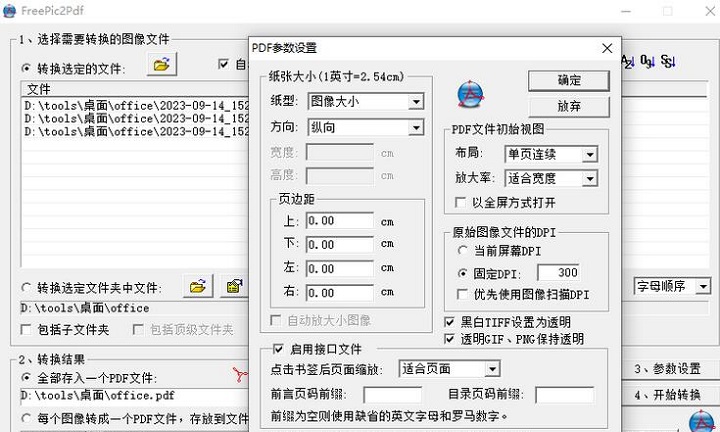Click the 放弃 cancel button
The width and height of the screenshot is (720, 432).
coord(569,107)
